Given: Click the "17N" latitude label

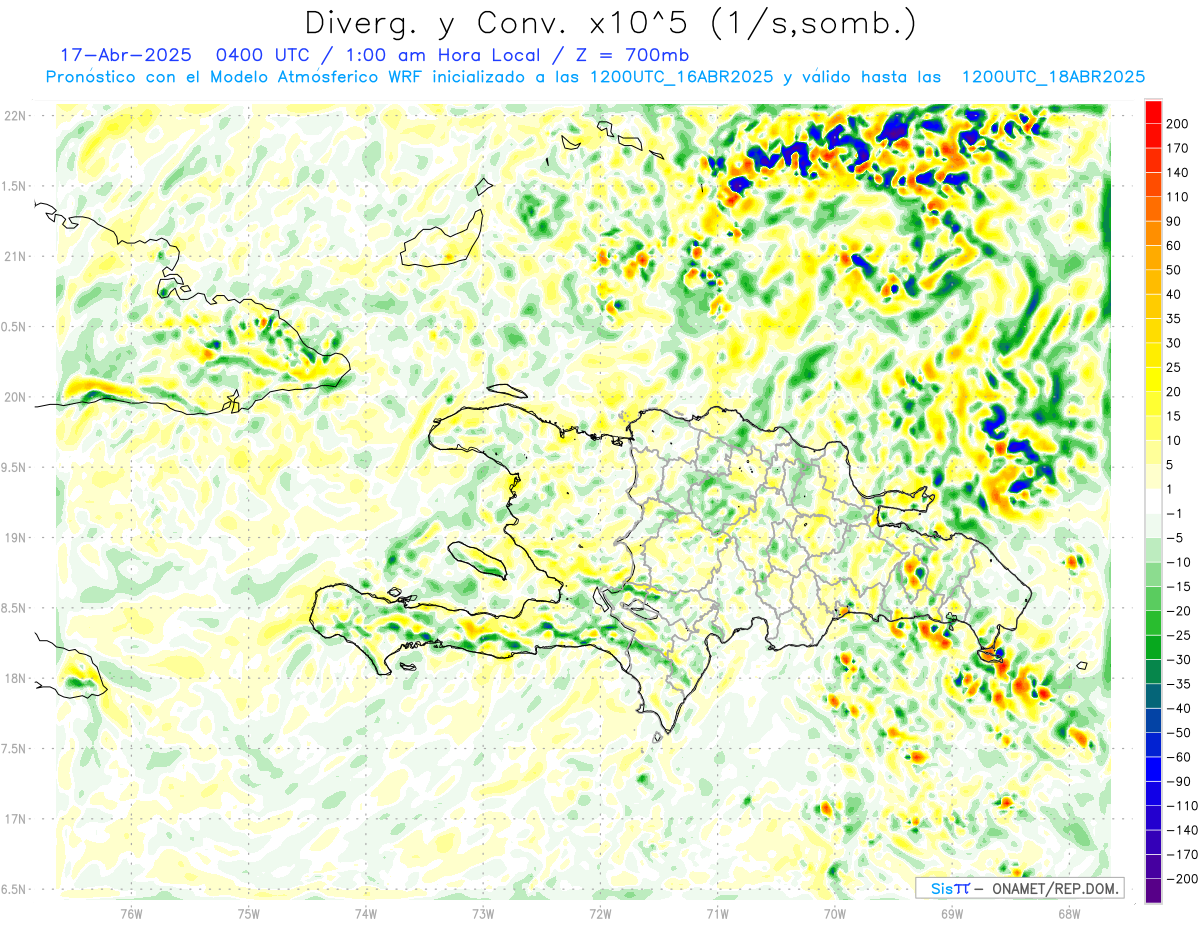Looking at the screenshot, I should (14, 818).
